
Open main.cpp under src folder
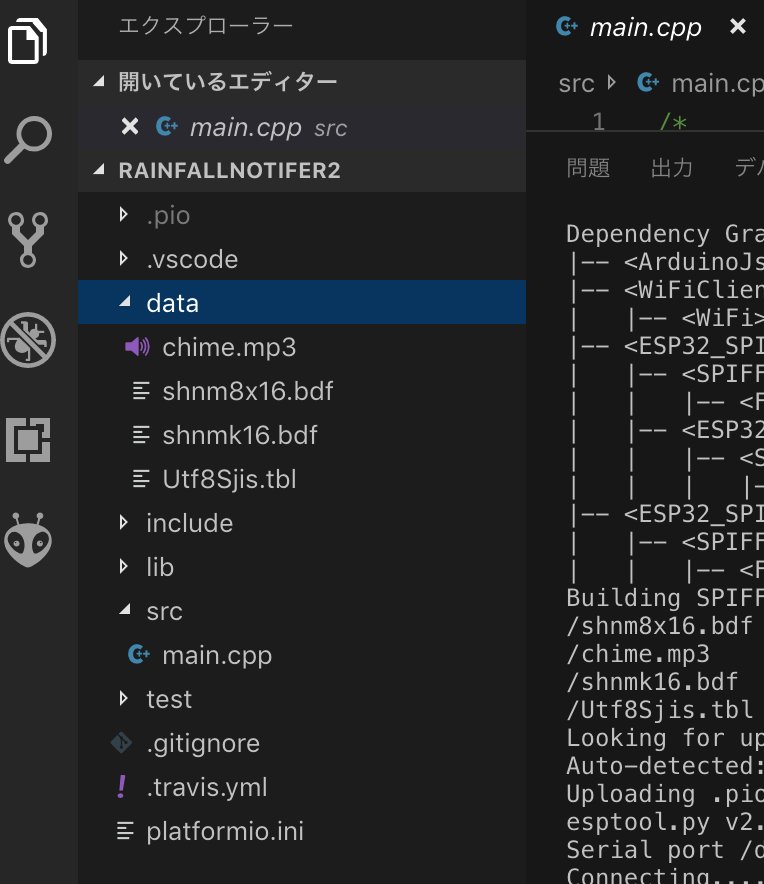(302, 655)
